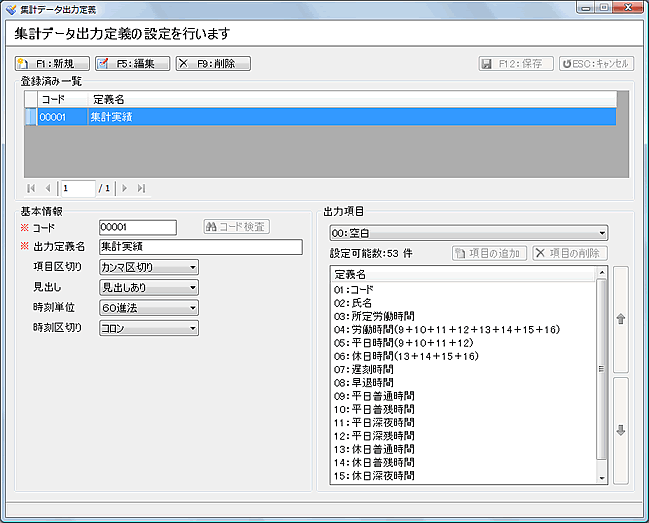The height and width of the screenshot is (523, 649).
Task: Open the 00:空白 output item dropdown
Action: (x=469, y=233)
